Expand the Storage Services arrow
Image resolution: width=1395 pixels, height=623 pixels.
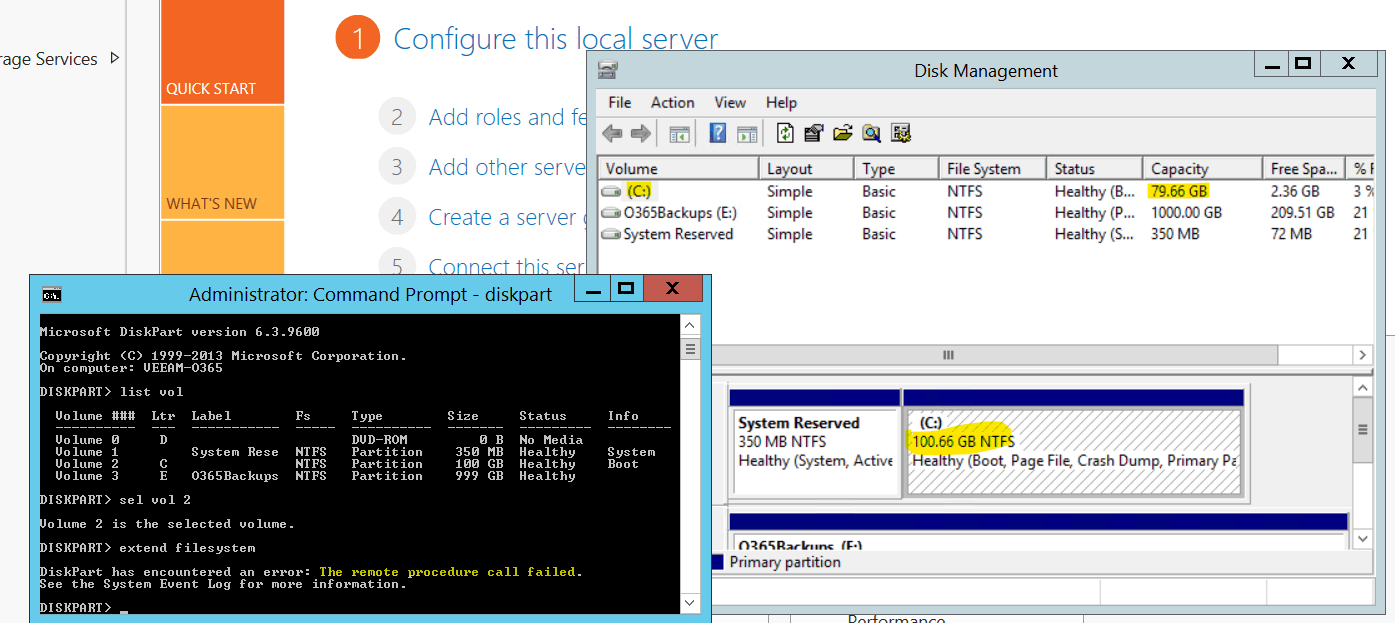(114, 58)
